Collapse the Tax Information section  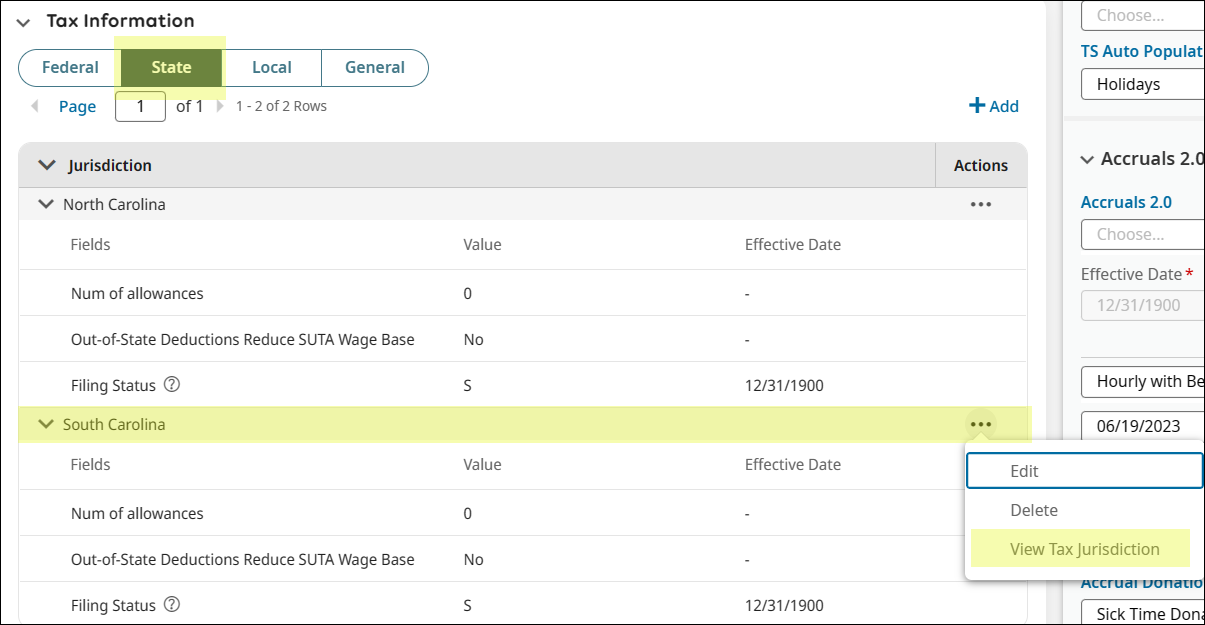pyautogui.click(x=24, y=21)
